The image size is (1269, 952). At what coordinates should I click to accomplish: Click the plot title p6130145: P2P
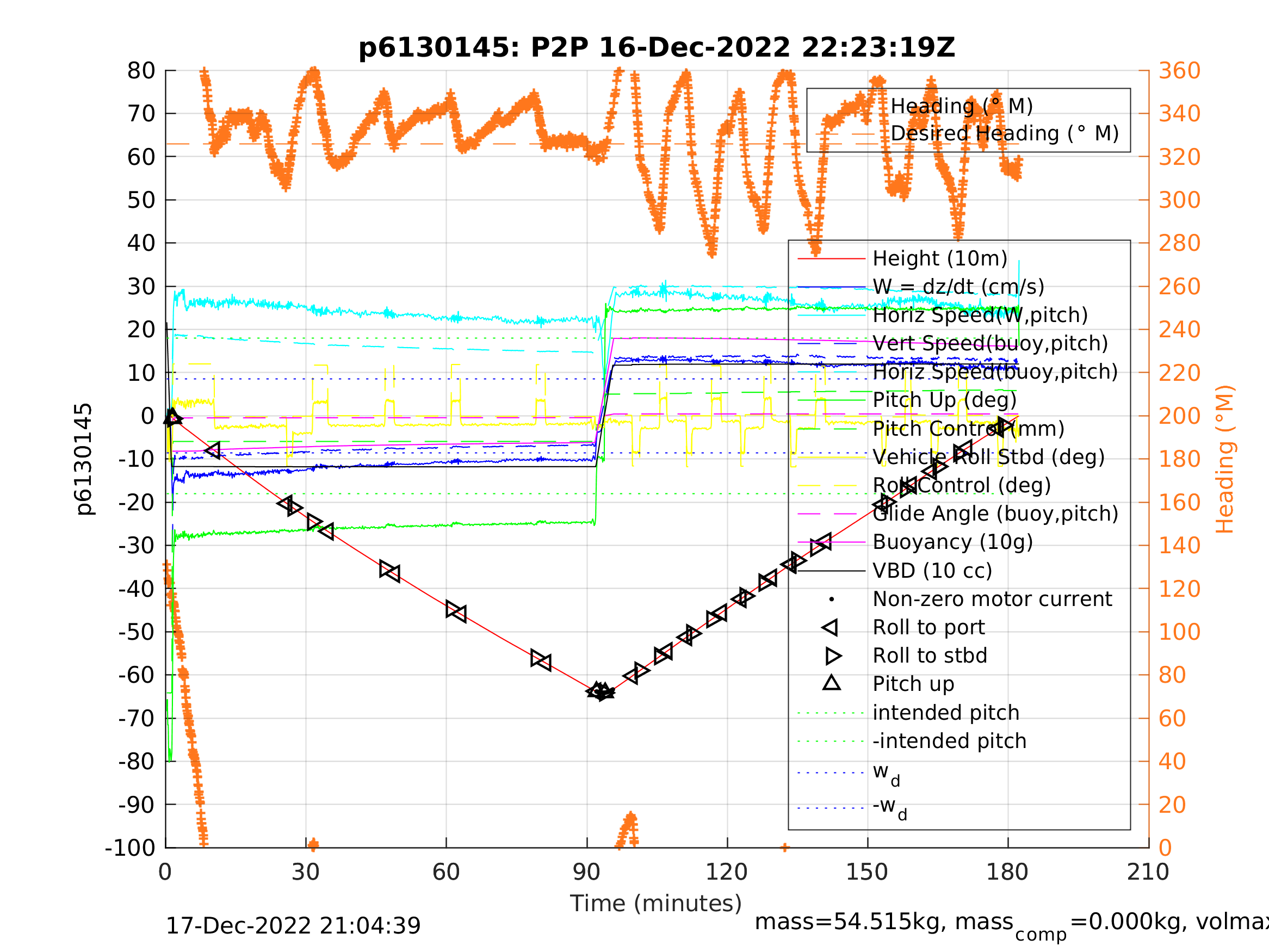(657, 48)
